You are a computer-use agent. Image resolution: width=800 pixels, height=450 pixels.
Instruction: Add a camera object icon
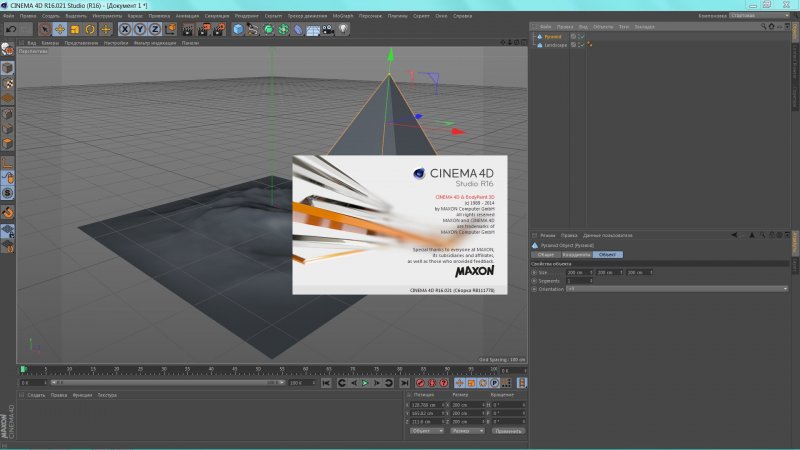coord(328,30)
